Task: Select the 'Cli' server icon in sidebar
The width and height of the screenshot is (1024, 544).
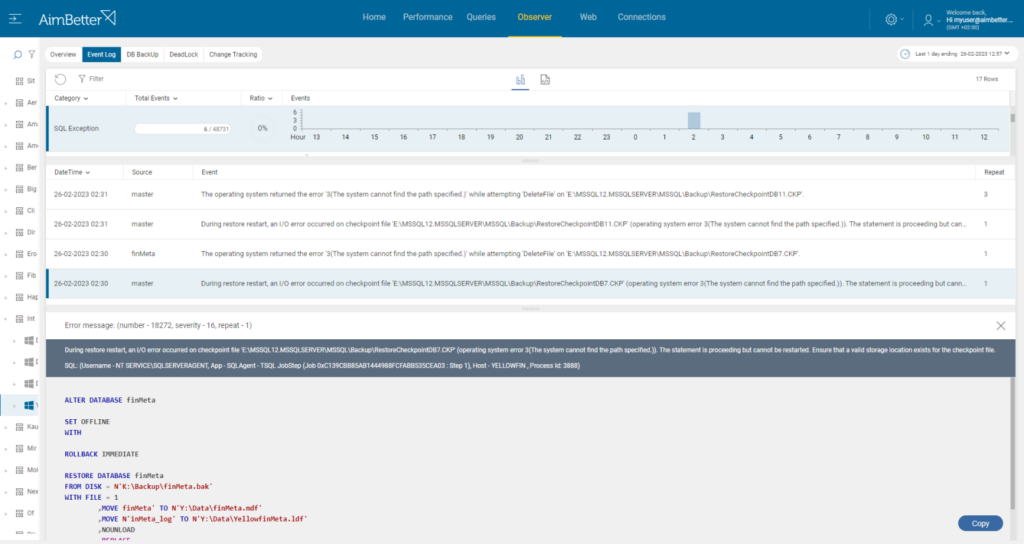Action: (19, 211)
